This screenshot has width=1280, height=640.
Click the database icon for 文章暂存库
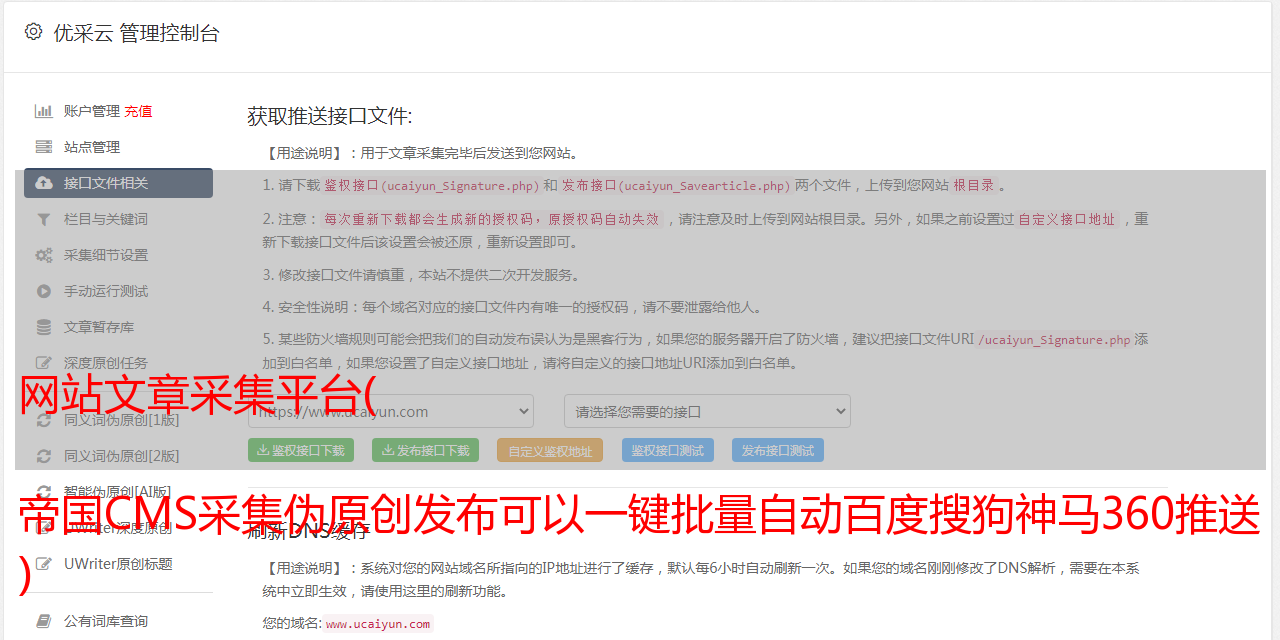coord(44,327)
